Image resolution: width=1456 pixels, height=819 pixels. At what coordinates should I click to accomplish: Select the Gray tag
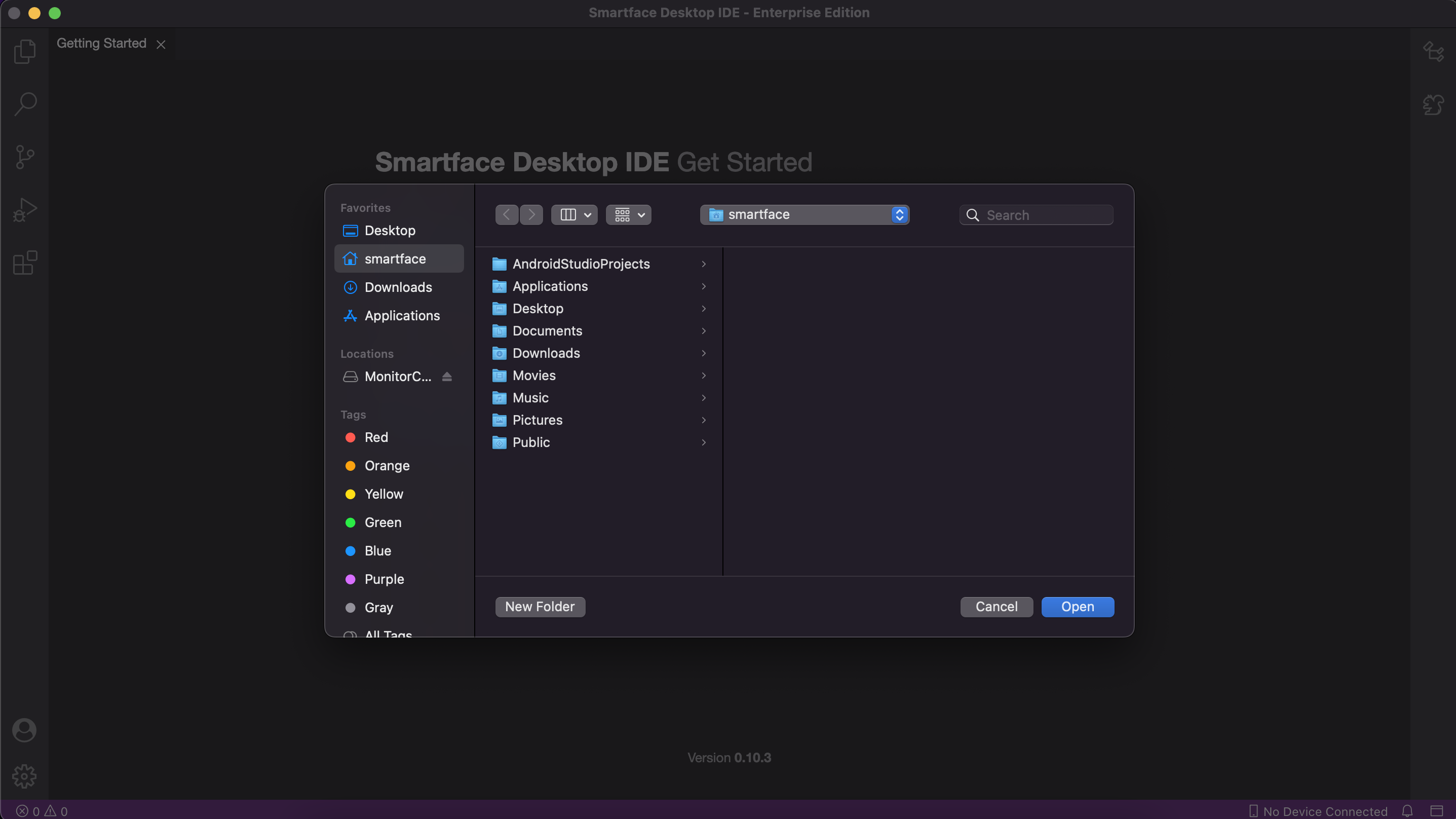399,608
